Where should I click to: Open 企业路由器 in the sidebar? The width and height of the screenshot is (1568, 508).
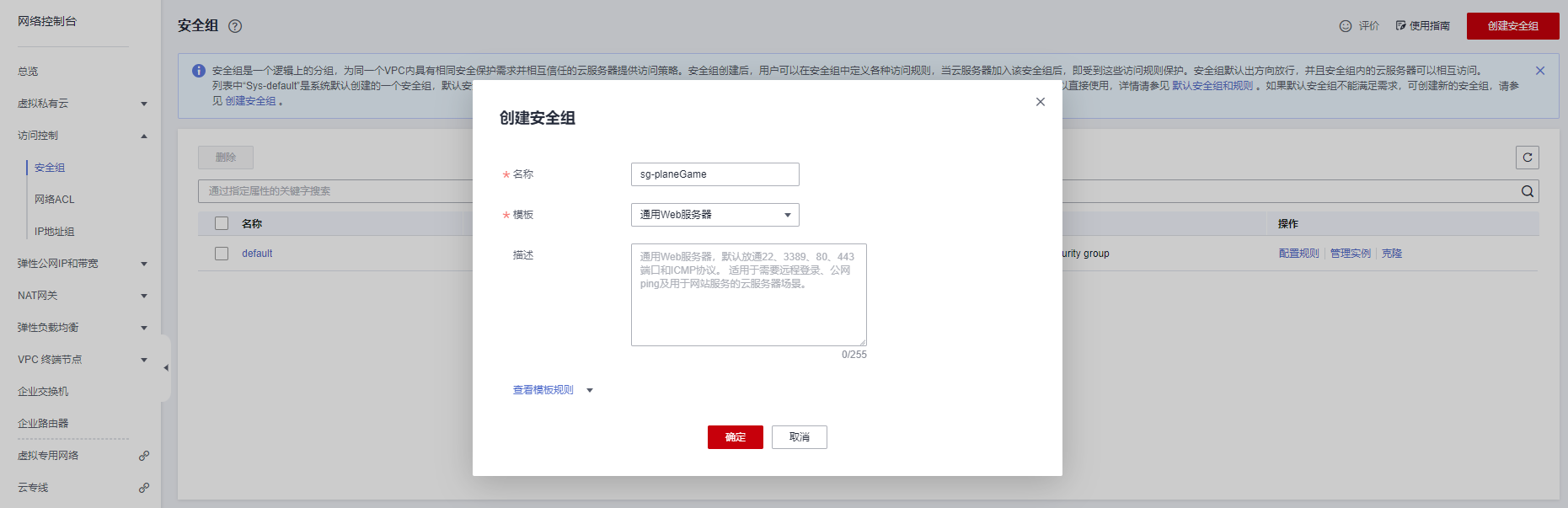pyautogui.click(x=43, y=424)
